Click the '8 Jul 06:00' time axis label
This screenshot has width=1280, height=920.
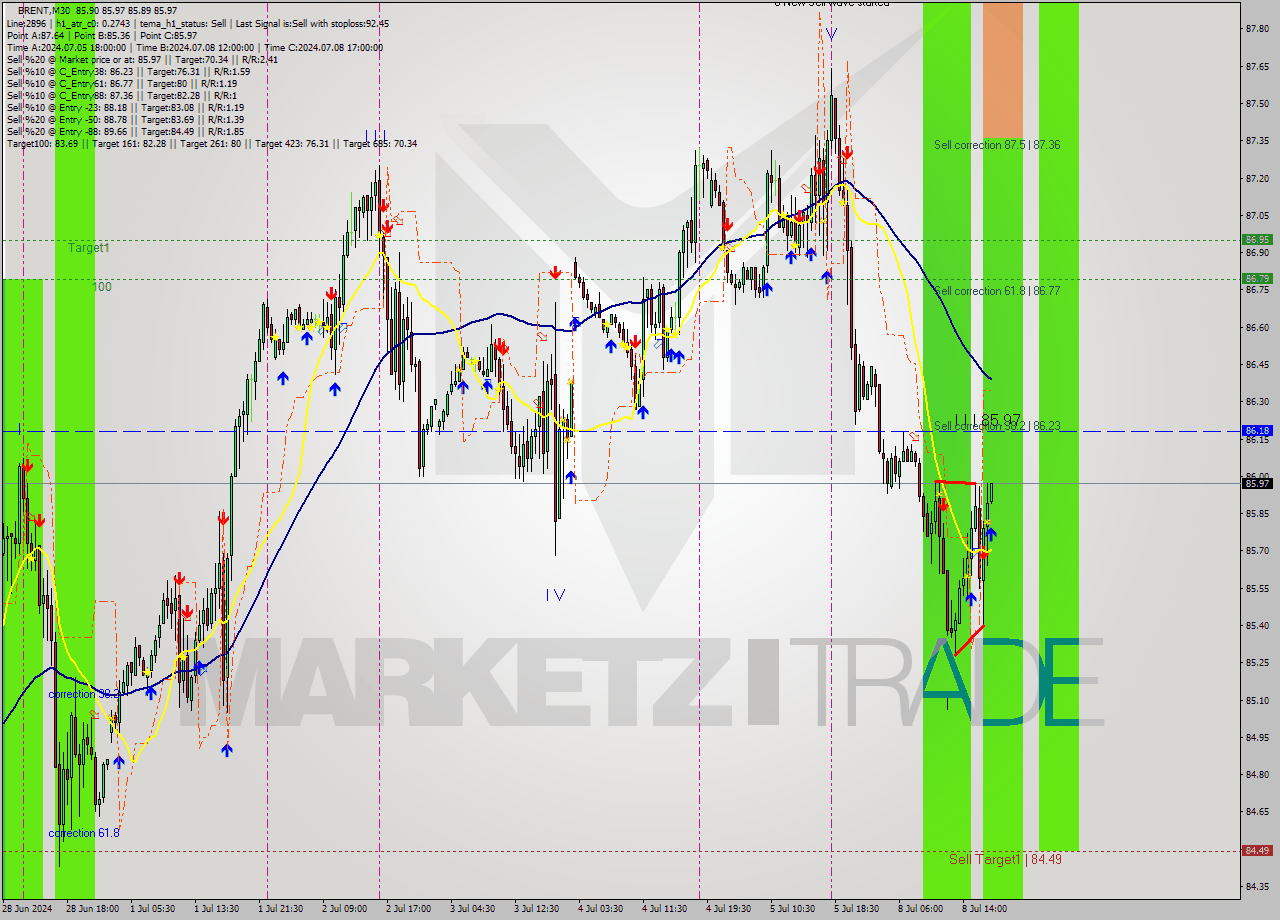click(920, 909)
